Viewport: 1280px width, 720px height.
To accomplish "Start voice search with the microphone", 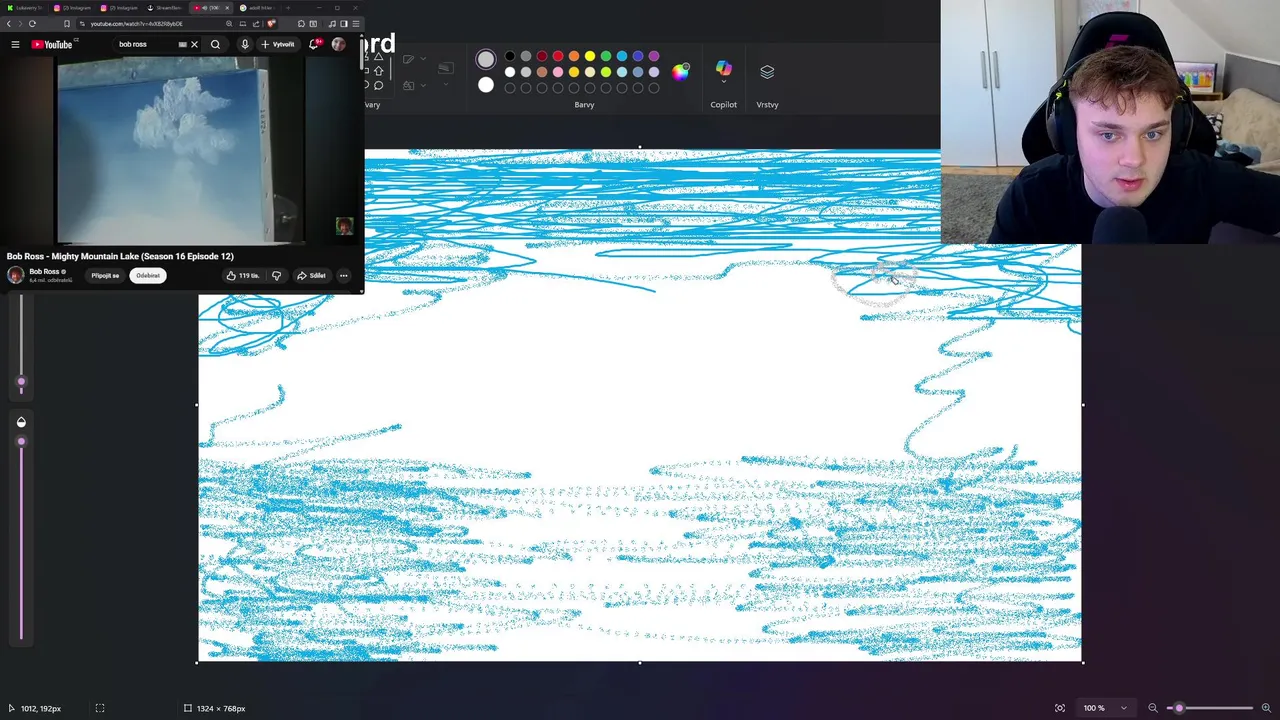I will coord(245,44).
